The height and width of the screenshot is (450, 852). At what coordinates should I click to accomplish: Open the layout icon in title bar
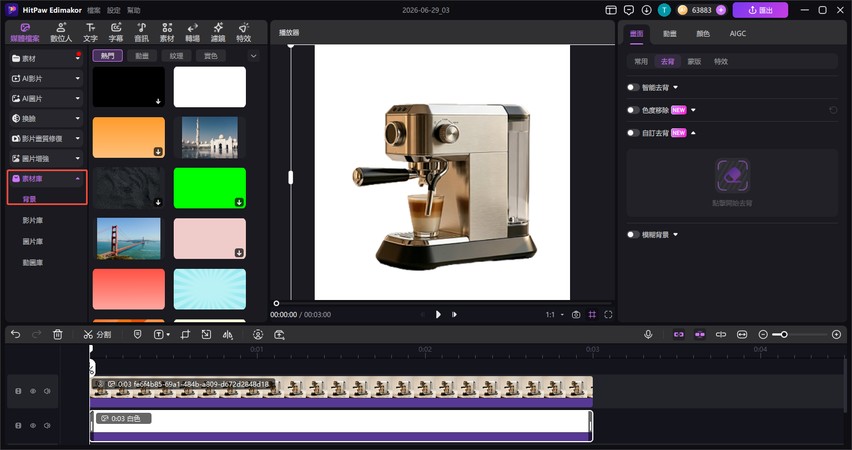coord(611,10)
